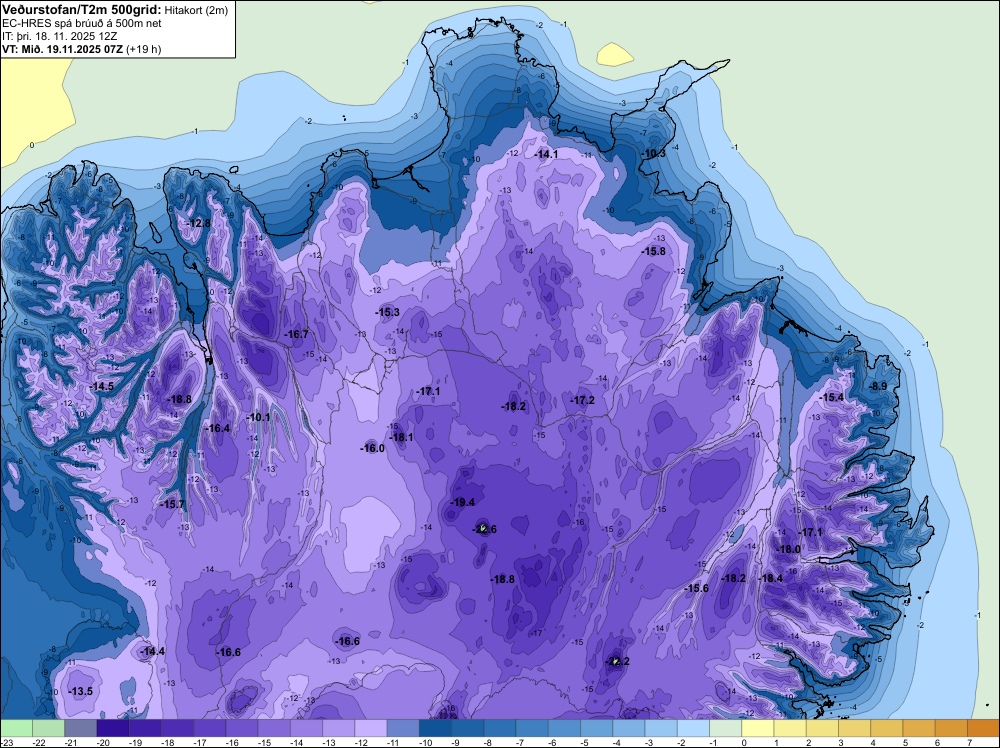Click the legend swatch labeled -17
The image size is (1000, 748).
[209, 728]
